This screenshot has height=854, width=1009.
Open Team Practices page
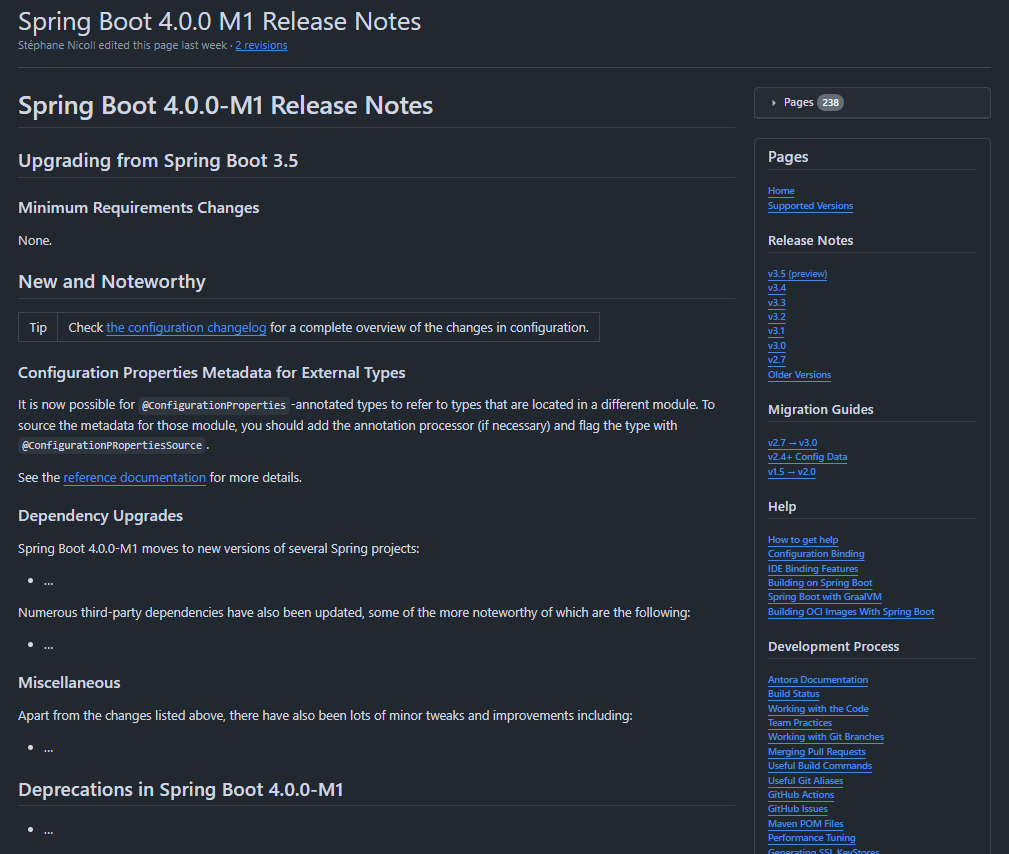(800, 723)
